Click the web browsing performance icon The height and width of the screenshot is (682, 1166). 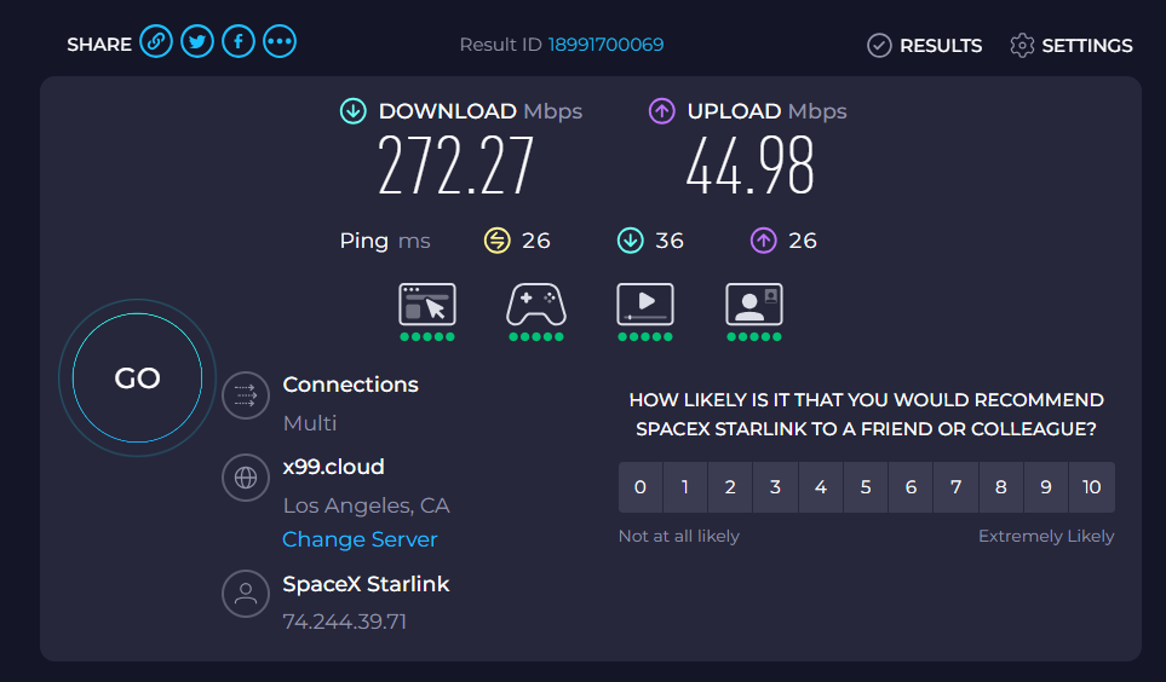click(x=427, y=305)
